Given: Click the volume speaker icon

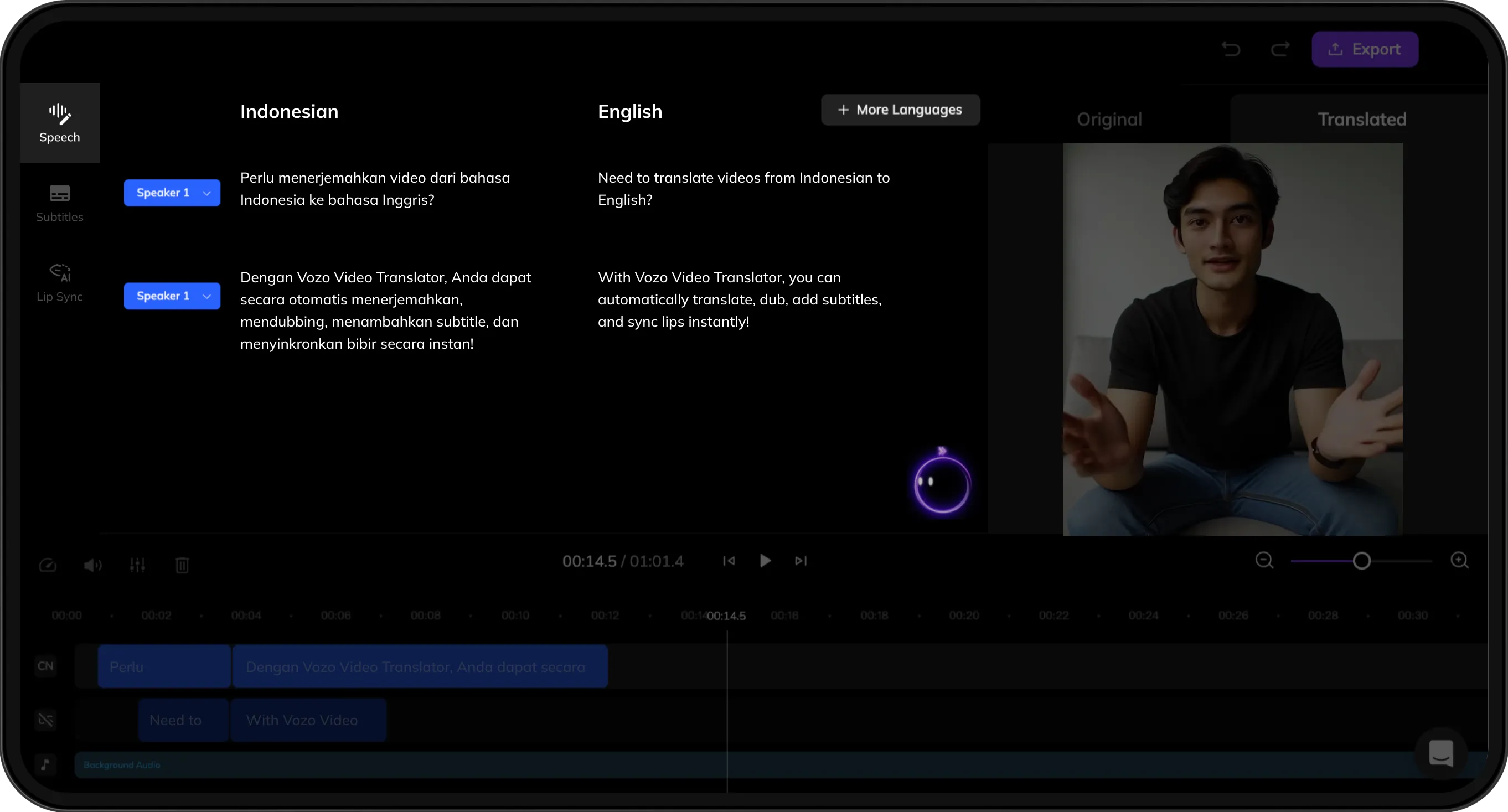Looking at the screenshot, I should click(x=92, y=565).
